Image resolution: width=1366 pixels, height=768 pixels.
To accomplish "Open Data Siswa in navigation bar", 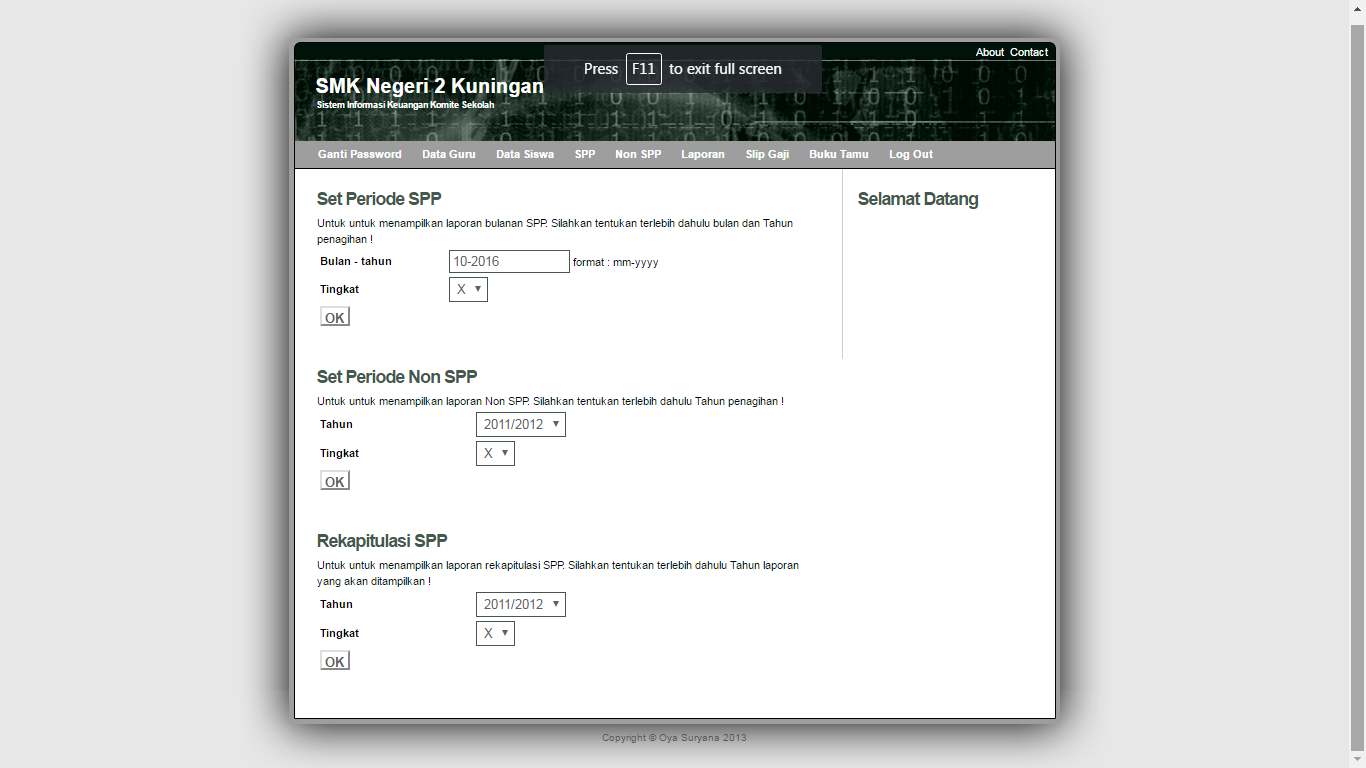I will click(524, 154).
